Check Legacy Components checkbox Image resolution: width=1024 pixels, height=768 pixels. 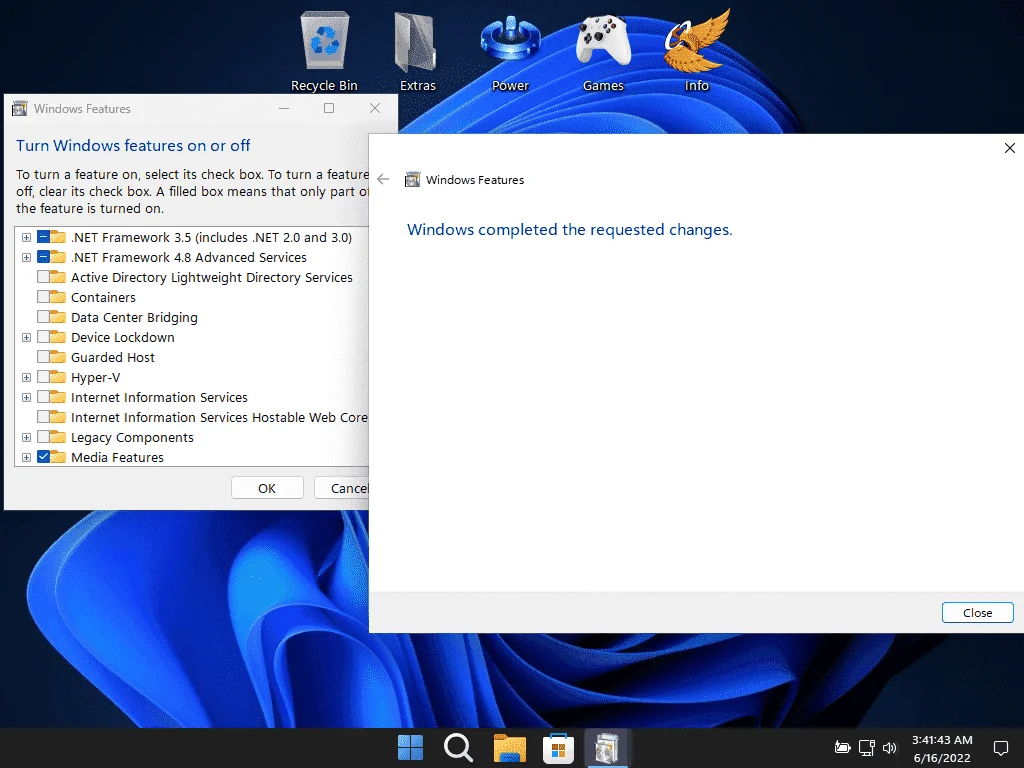44,437
